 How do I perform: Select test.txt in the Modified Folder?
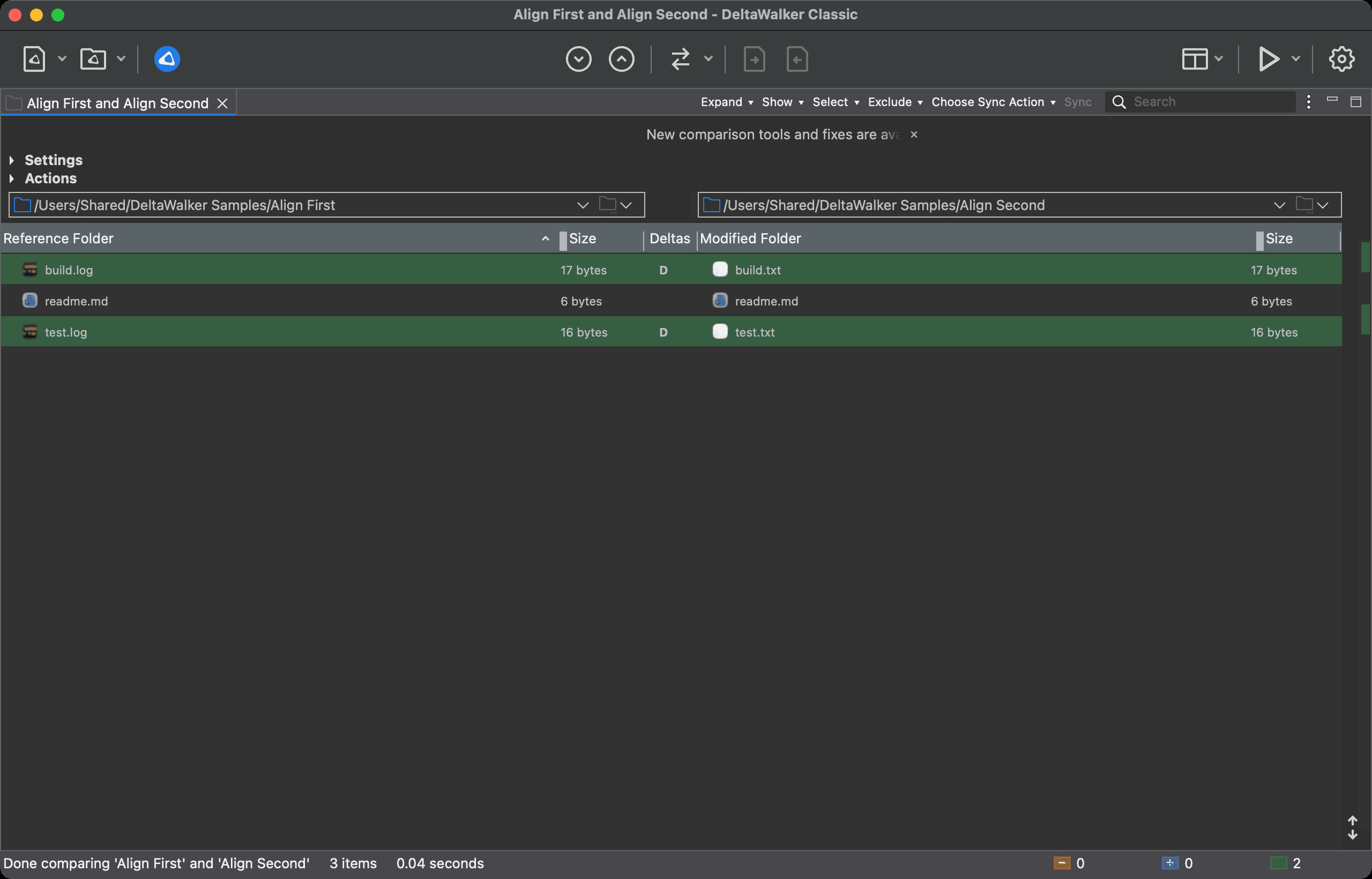click(755, 332)
